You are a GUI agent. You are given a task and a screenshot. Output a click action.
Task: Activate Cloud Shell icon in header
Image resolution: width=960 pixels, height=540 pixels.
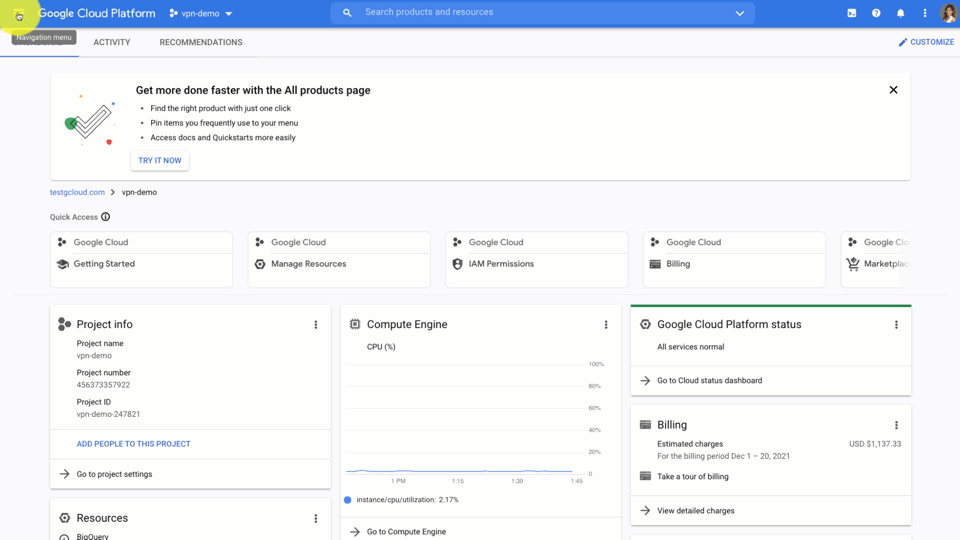coord(851,14)
